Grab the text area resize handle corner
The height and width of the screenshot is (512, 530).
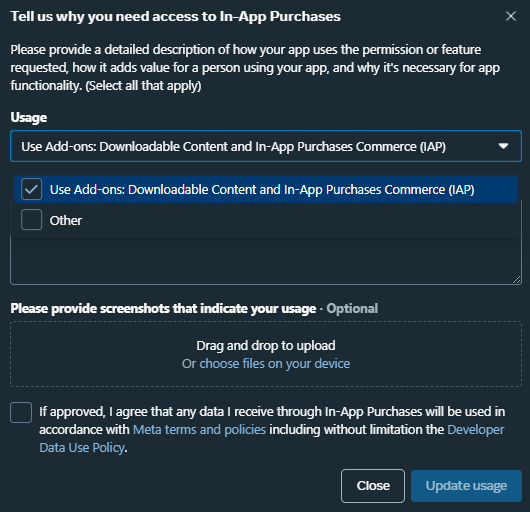click(x=516, y=279)
